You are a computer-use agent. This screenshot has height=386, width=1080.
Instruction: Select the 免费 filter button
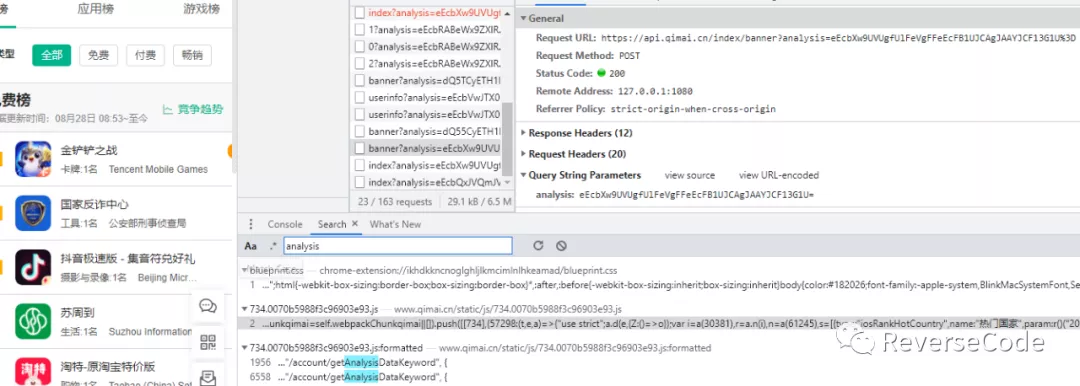tap(98, 55)
